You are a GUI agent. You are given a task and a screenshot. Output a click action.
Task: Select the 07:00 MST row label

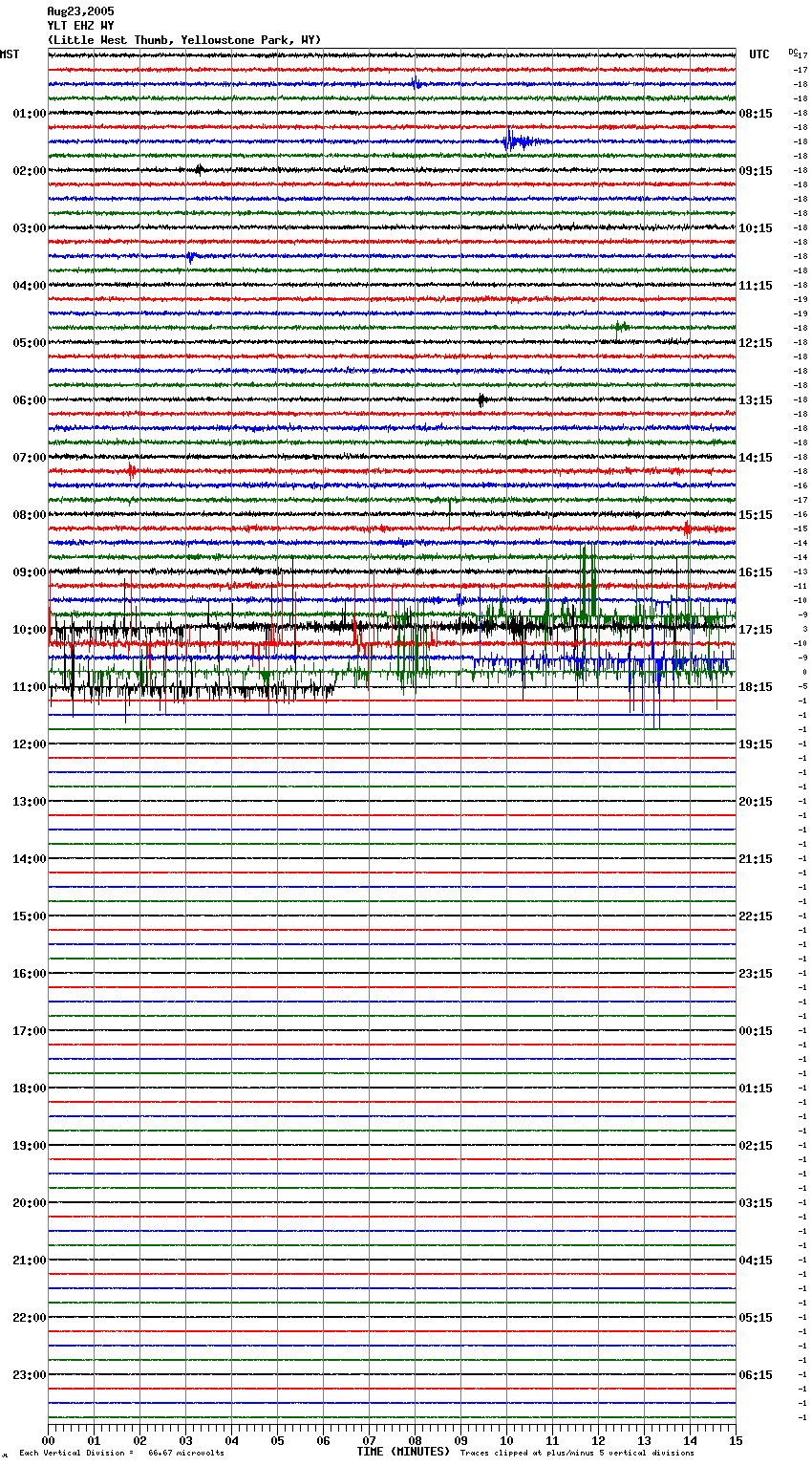[30, 458]
